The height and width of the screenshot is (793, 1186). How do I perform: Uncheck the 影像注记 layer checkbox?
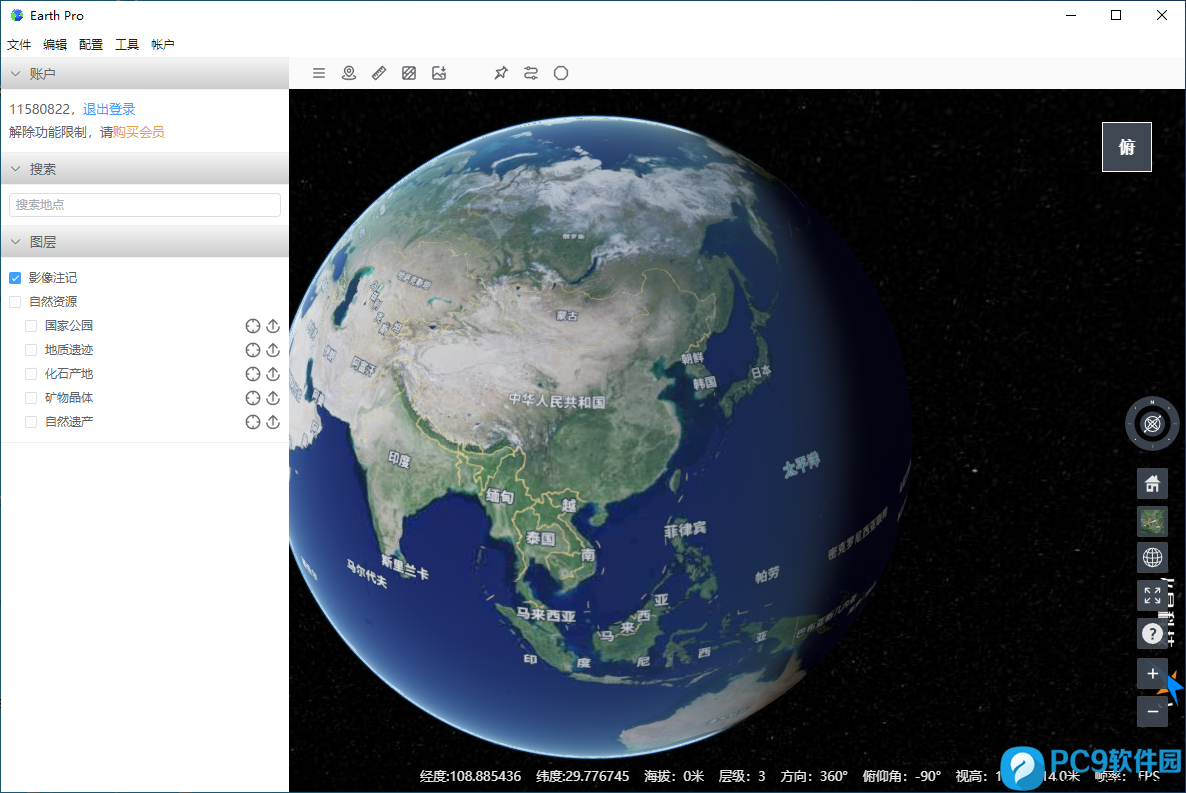pos(15,278)
